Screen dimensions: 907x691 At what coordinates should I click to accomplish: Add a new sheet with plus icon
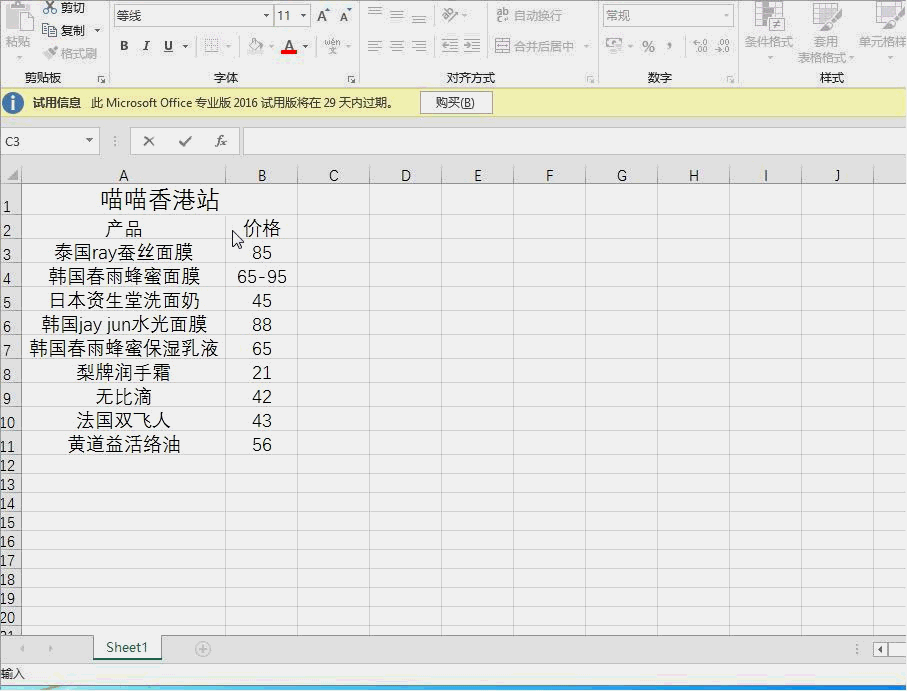tap(202, 649)
